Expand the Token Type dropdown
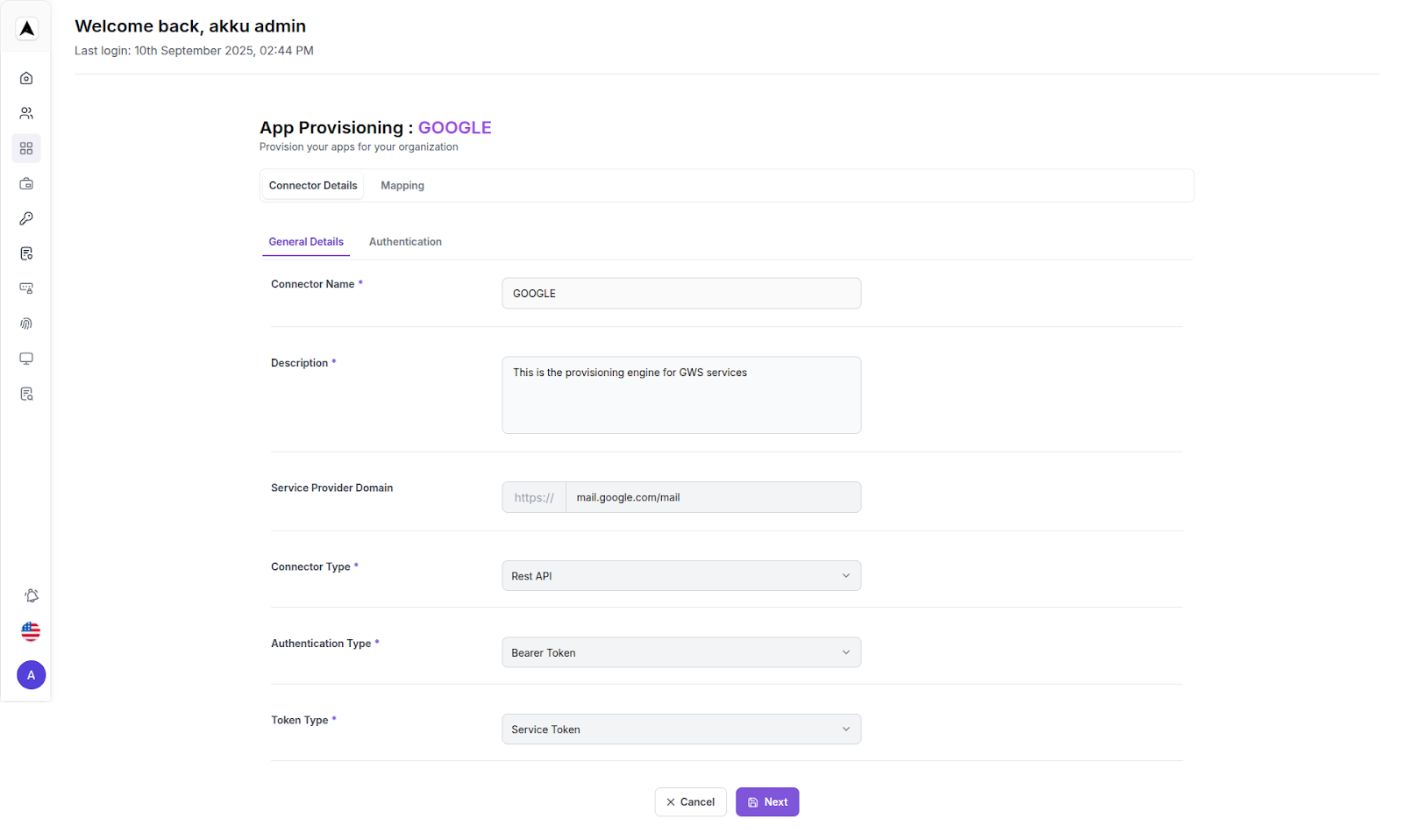1403x840 pixels. 680,729
